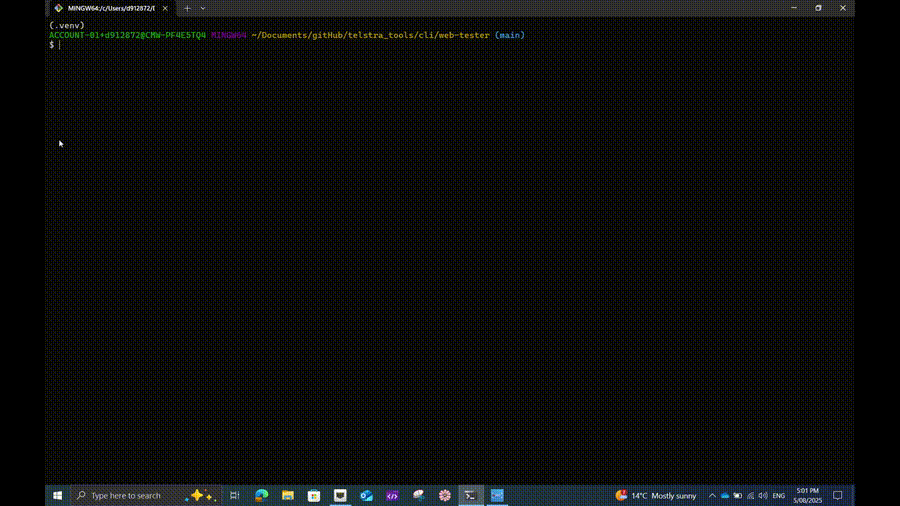This screenshot has width=900, height=506.
Task: Open the network Wi-Fi tray icon
Action: pyautogui.click(x=750, y=496)
